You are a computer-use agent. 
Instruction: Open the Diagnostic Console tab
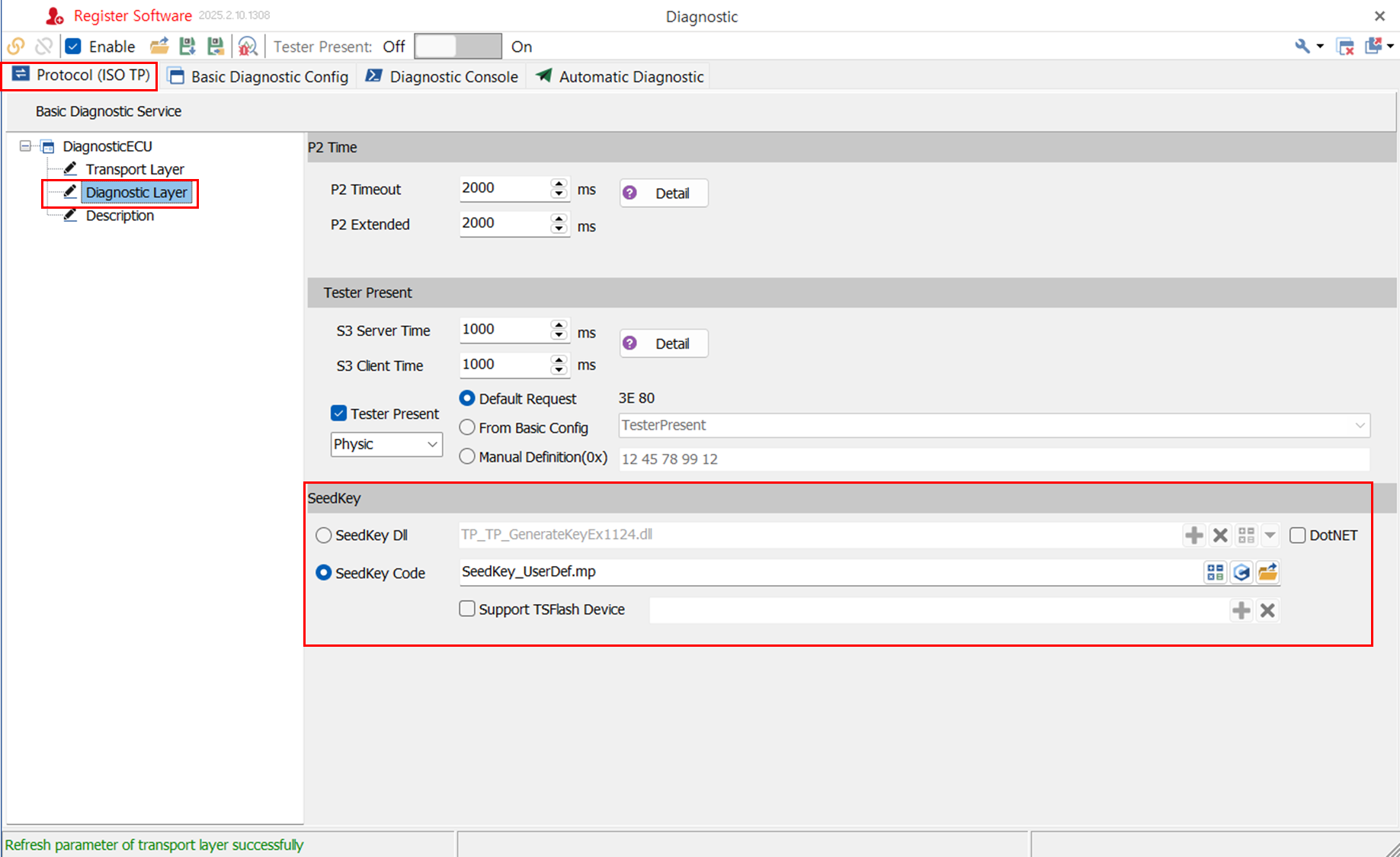[442, 77]
